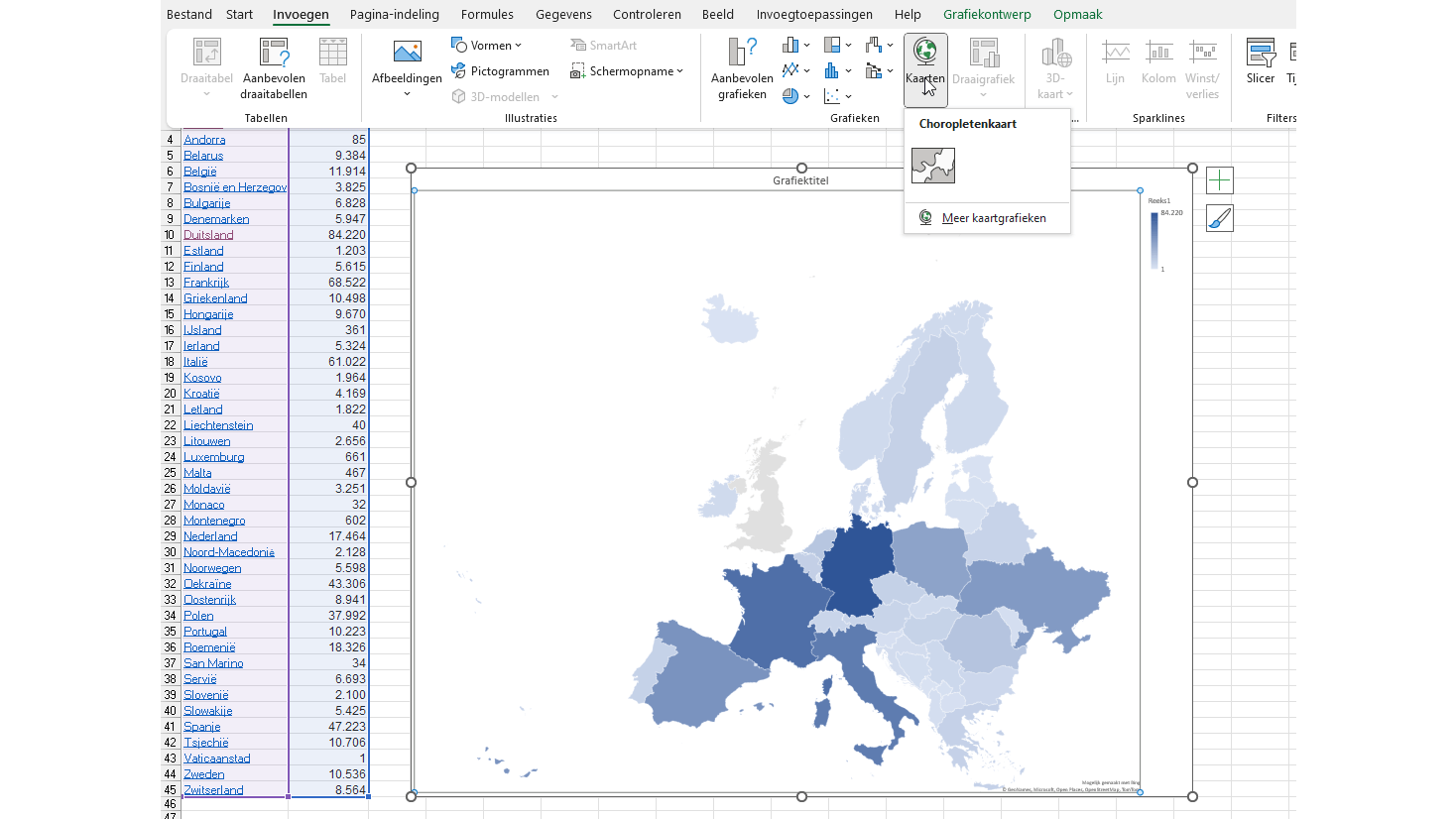Insert a Winst/verlies sparkline

1202,69
